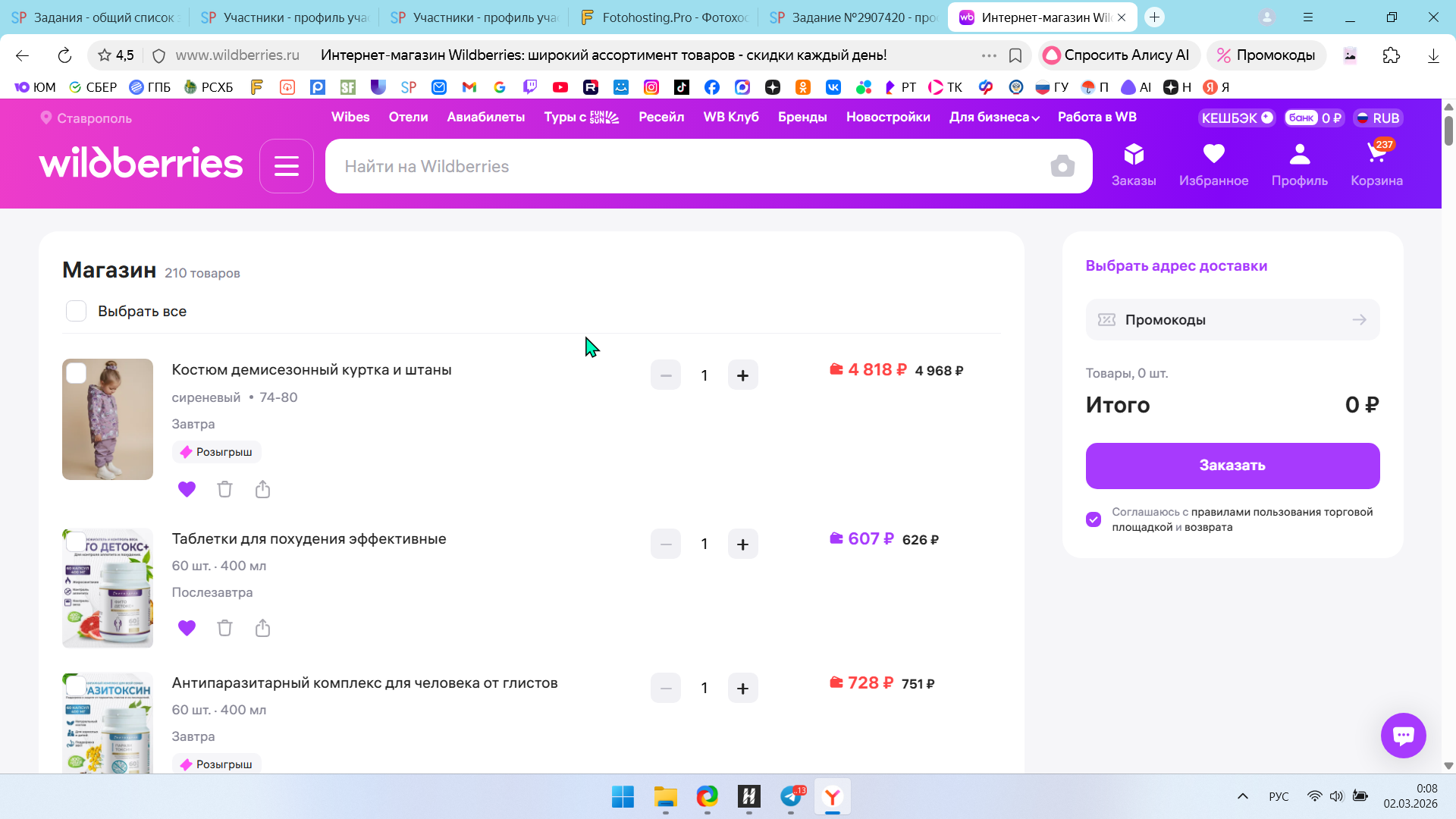Switch to the Fotohosting.Pro browser tab

click(664, 17)
